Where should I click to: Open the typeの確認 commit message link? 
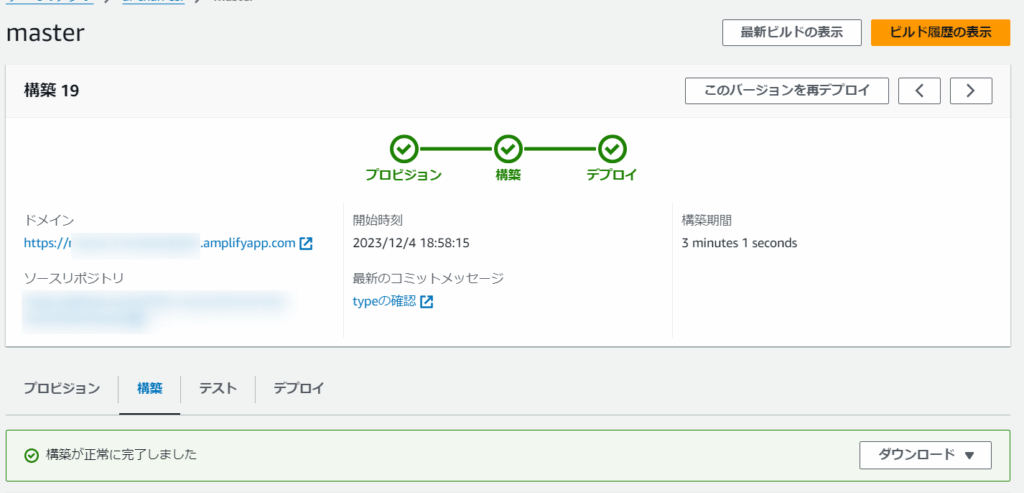pos(384,302)
